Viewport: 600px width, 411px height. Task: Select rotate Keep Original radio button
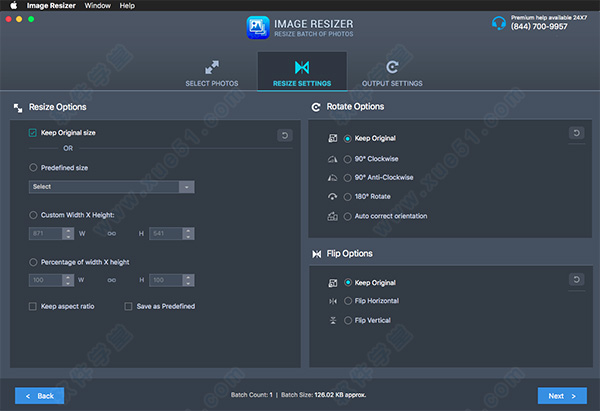click(347, 139)
